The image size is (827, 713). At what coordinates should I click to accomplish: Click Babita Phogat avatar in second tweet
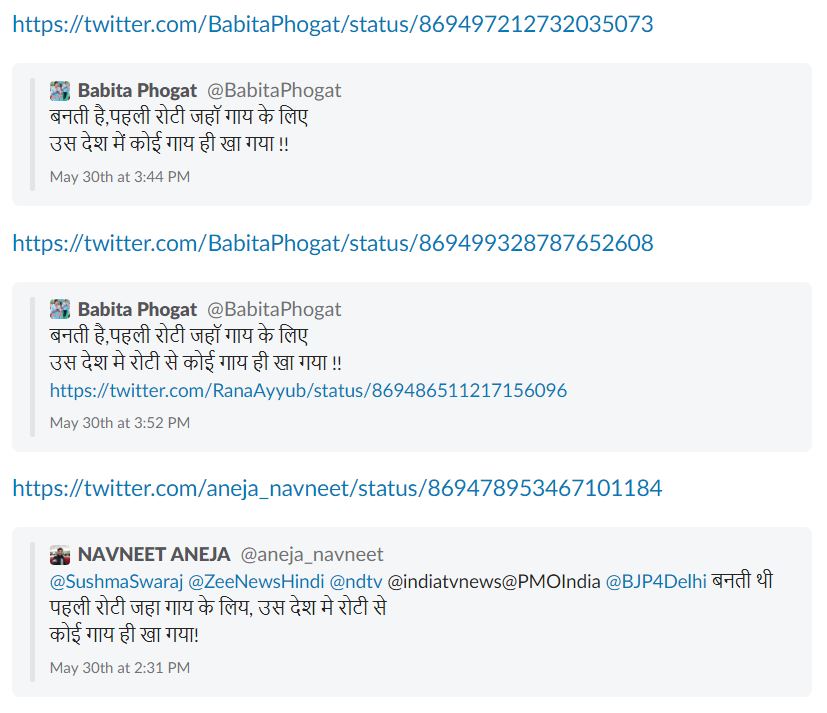60,309
